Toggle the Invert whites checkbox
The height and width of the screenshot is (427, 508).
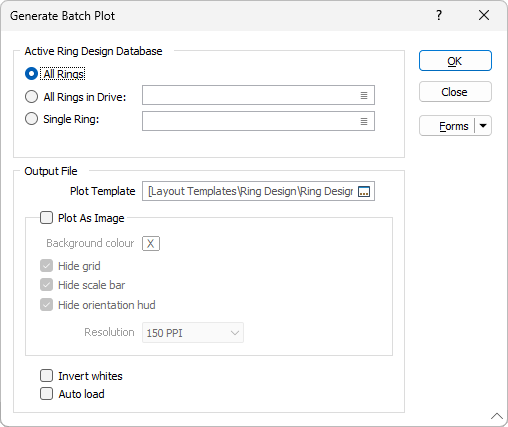click(46, 376)
